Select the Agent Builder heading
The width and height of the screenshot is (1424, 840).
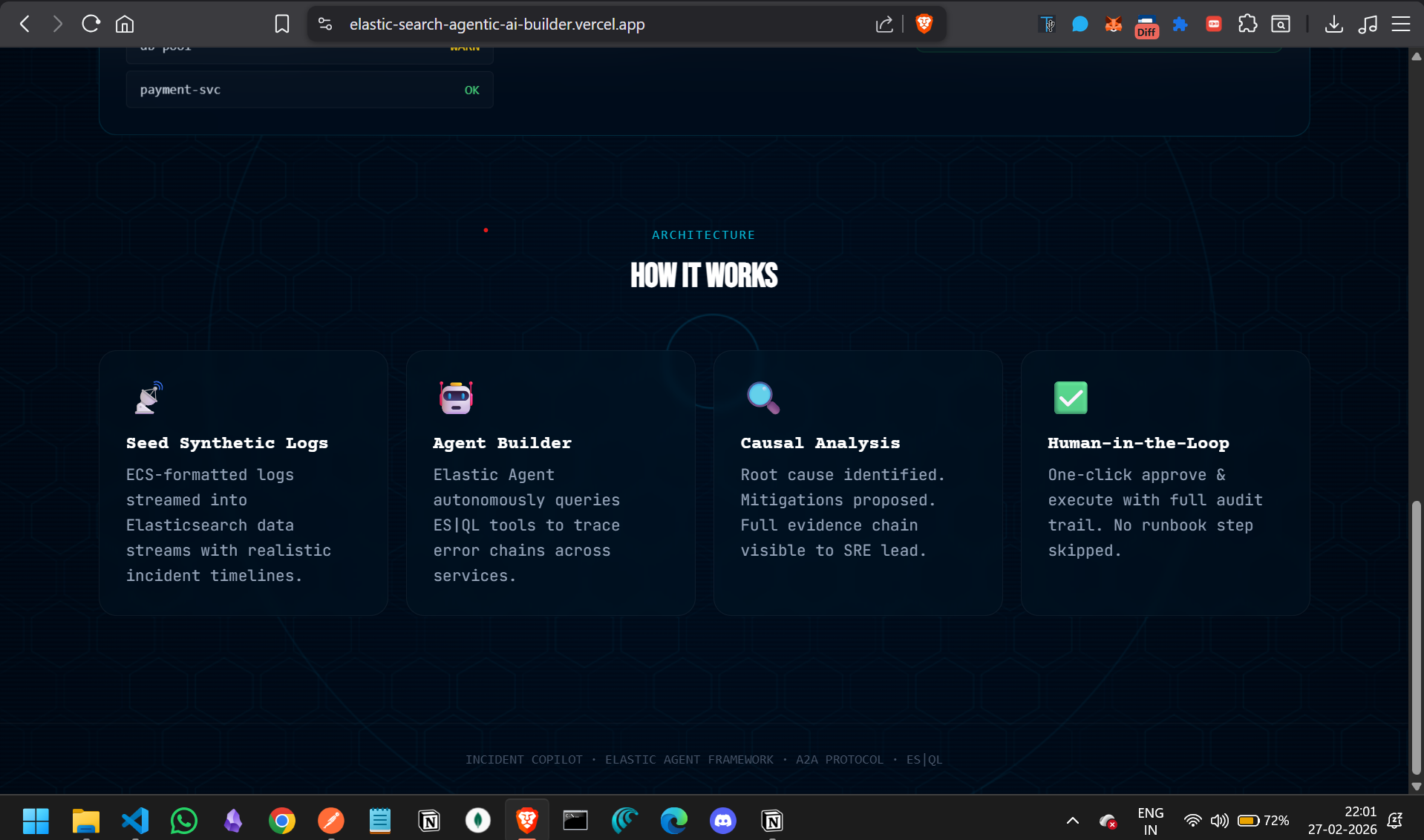coord(503,443)
